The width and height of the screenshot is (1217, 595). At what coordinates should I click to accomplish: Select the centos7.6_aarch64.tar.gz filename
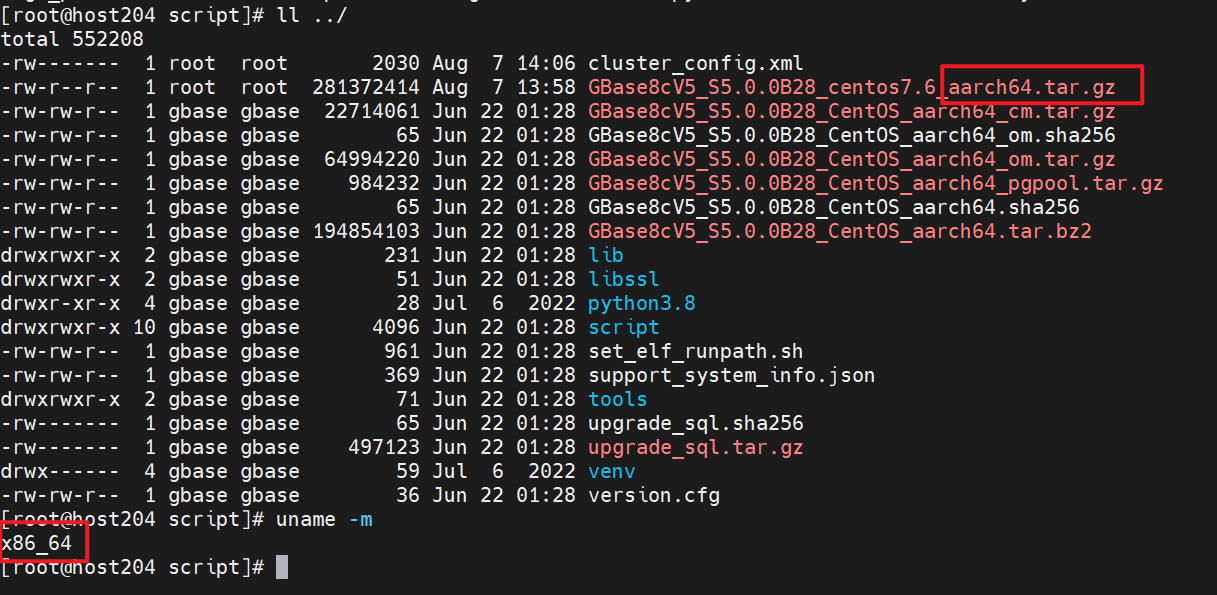click(x=852, y=87)
